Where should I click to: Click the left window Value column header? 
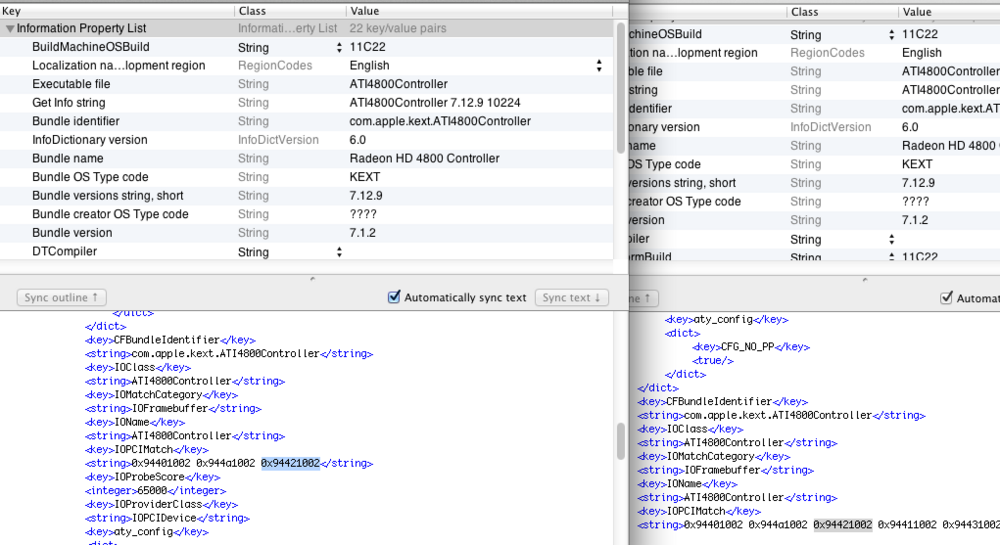pos(480,10)
